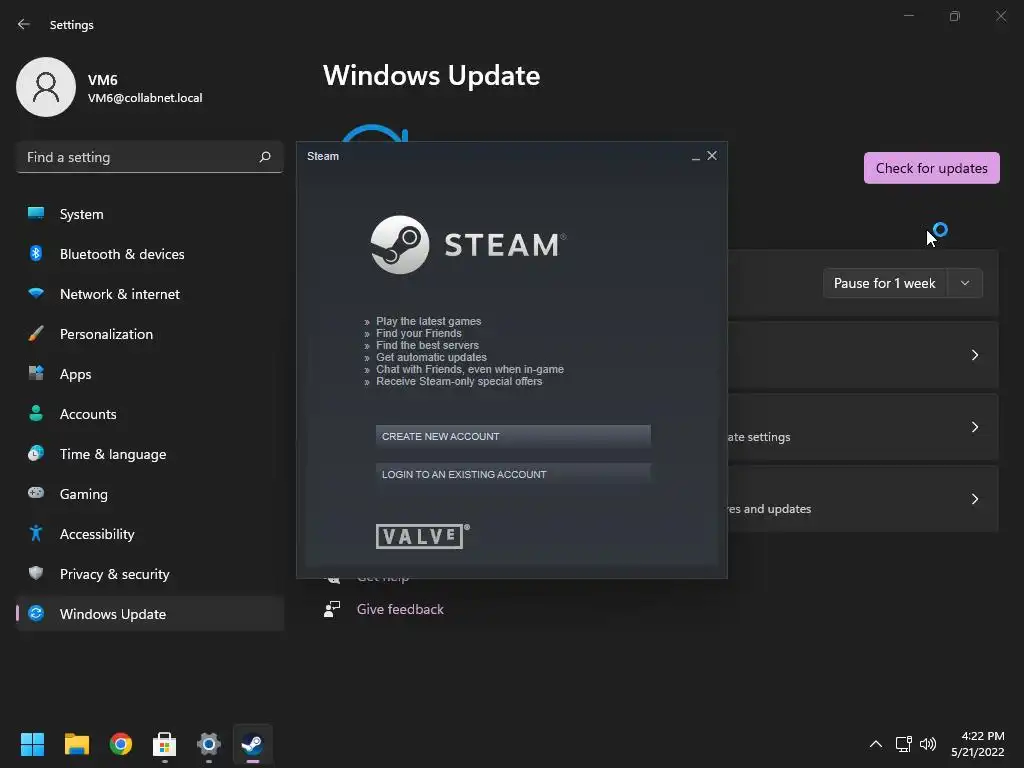Click the Find a setting search field

pos(150,157)
